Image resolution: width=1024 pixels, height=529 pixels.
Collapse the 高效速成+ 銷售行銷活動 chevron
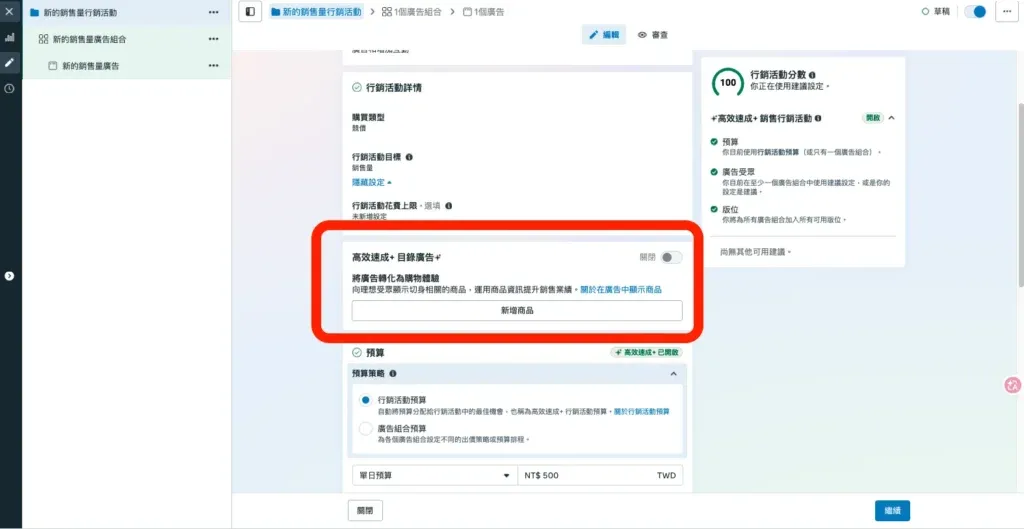891,118
